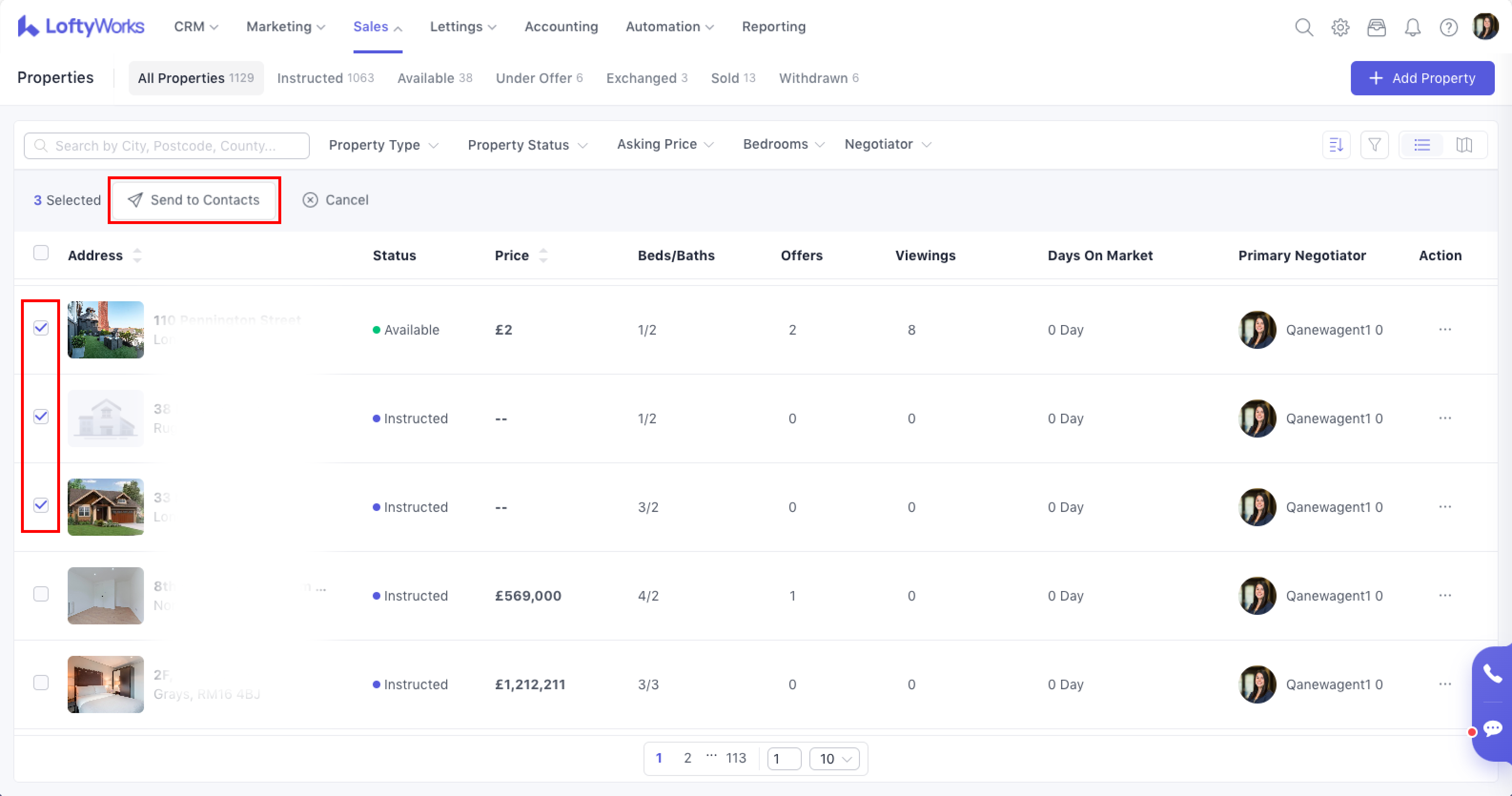Viewport: 1512px width, 796px height.
Task: Open the Asking Price filter dropdown
Action: tap(665, 144)
